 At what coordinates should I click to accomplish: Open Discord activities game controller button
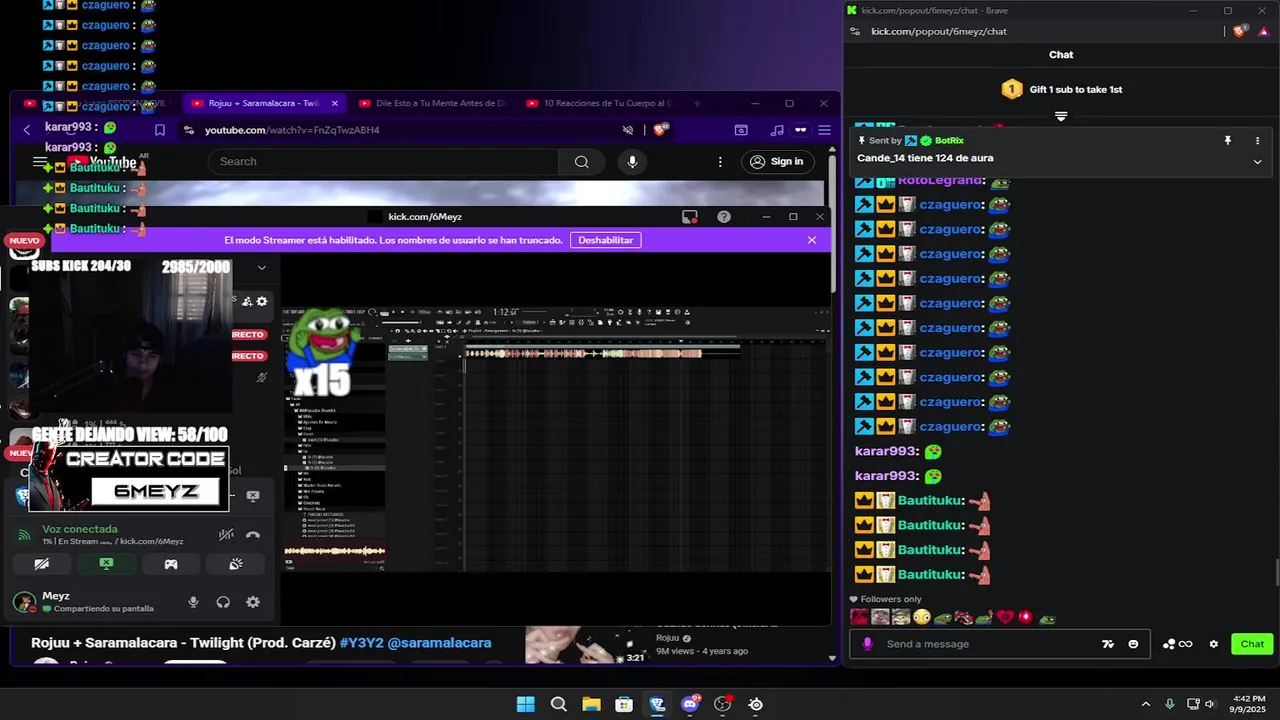(171, 564)
